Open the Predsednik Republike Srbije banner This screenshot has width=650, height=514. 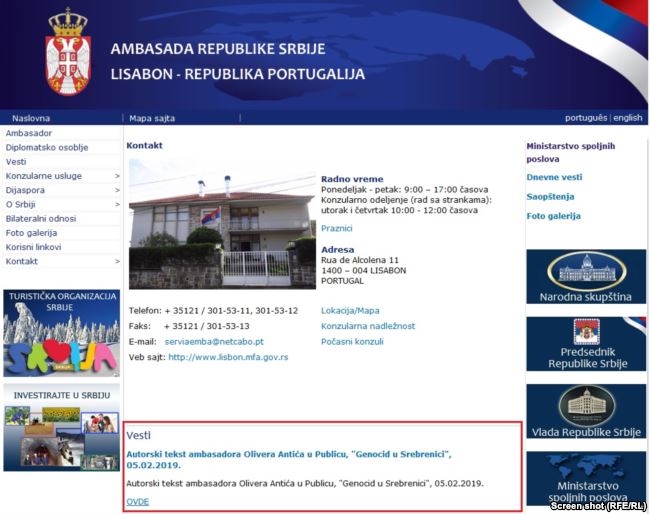(x=586, y=344)
